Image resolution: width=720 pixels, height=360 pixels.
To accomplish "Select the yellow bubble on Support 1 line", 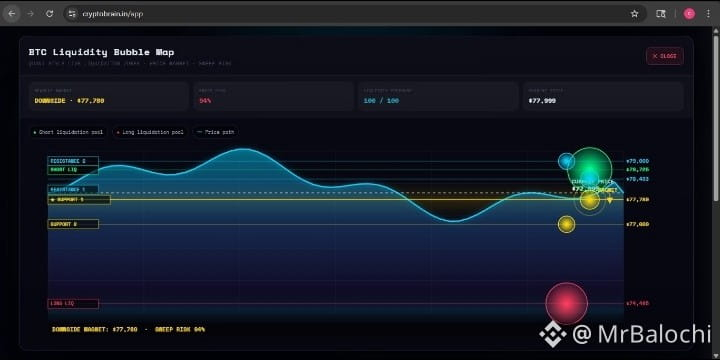I will pos(590,200).
